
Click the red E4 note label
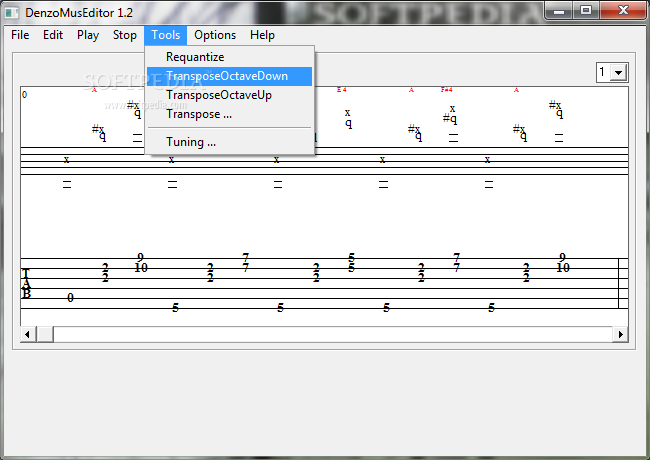[x=342, y=90]
